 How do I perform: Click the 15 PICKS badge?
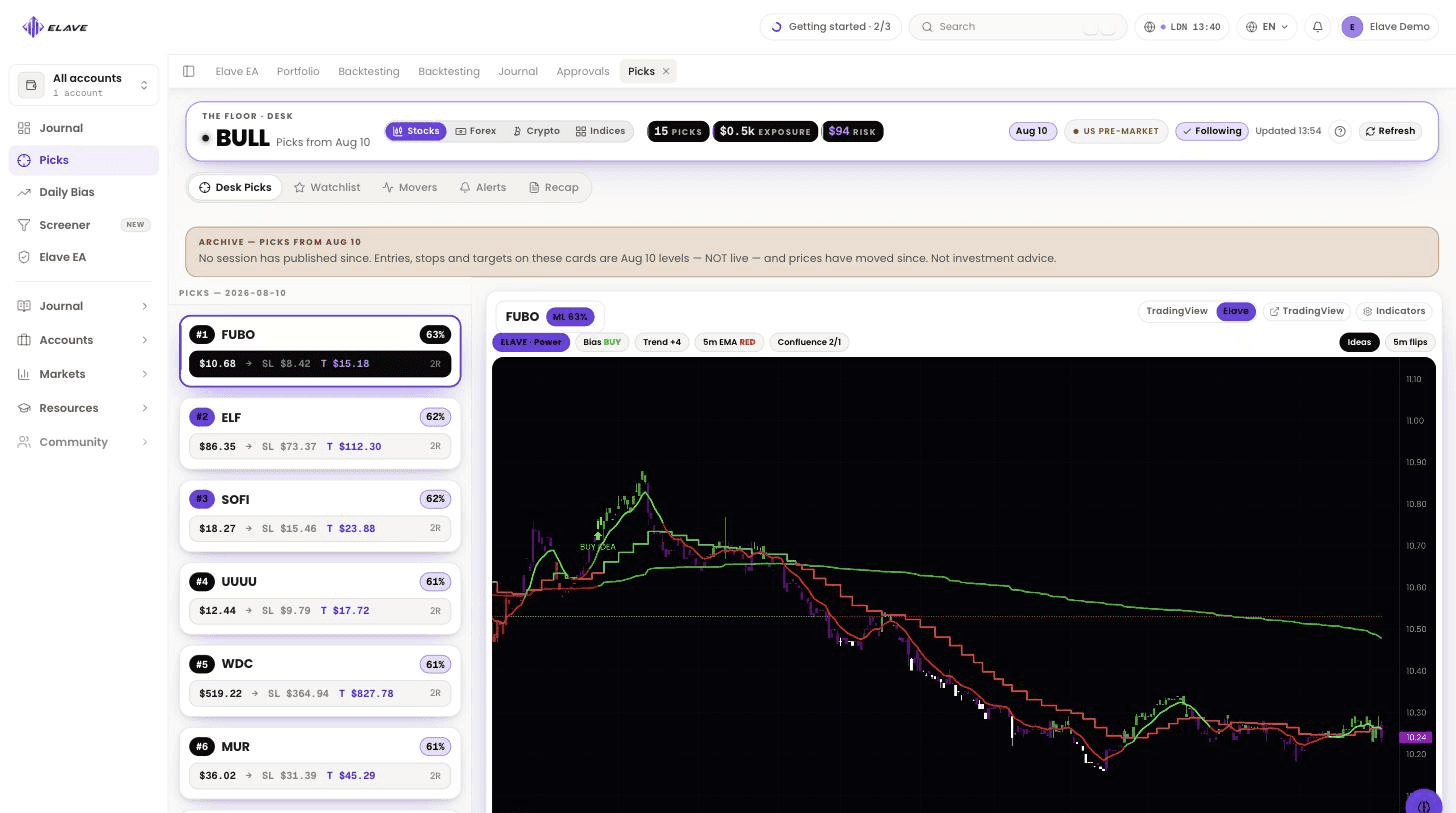678,131
